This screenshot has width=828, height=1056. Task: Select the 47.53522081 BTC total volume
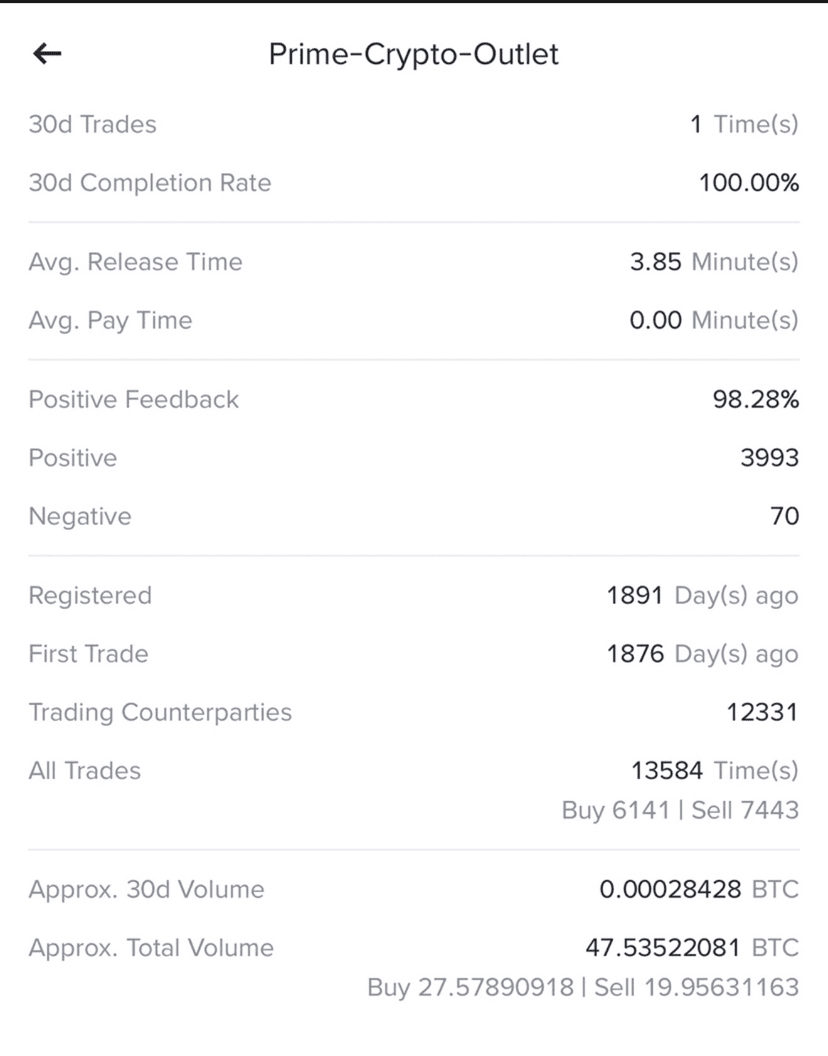tap(692, 948)
